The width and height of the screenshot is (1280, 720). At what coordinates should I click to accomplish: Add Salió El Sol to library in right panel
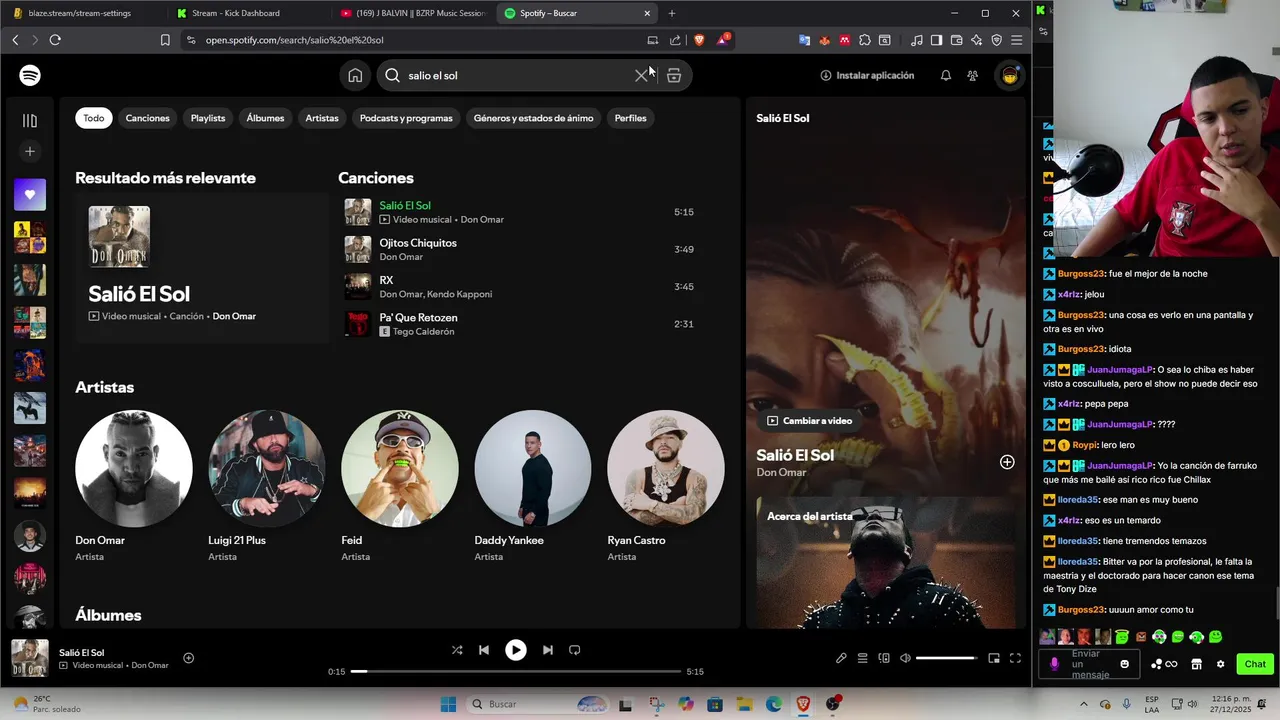[x=1007, y=462]
